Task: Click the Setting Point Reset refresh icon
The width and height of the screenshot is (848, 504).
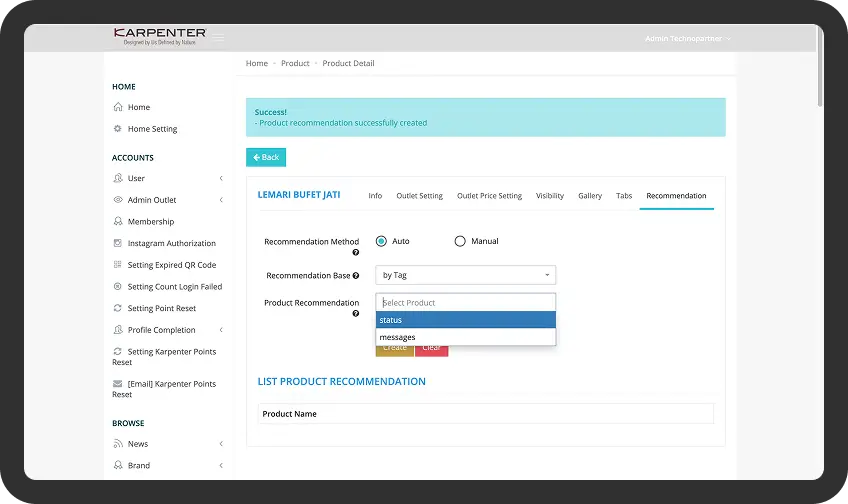Action: click(x=118, y=308)
